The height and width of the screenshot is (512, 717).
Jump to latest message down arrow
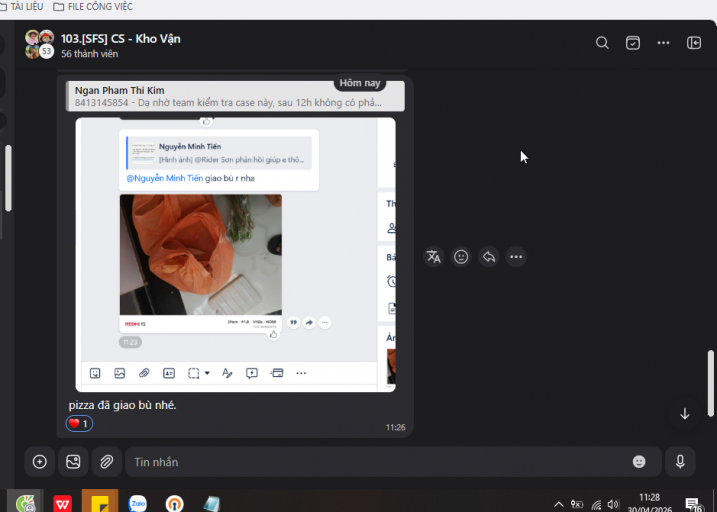pyautogui.click(x=685, y=414)
